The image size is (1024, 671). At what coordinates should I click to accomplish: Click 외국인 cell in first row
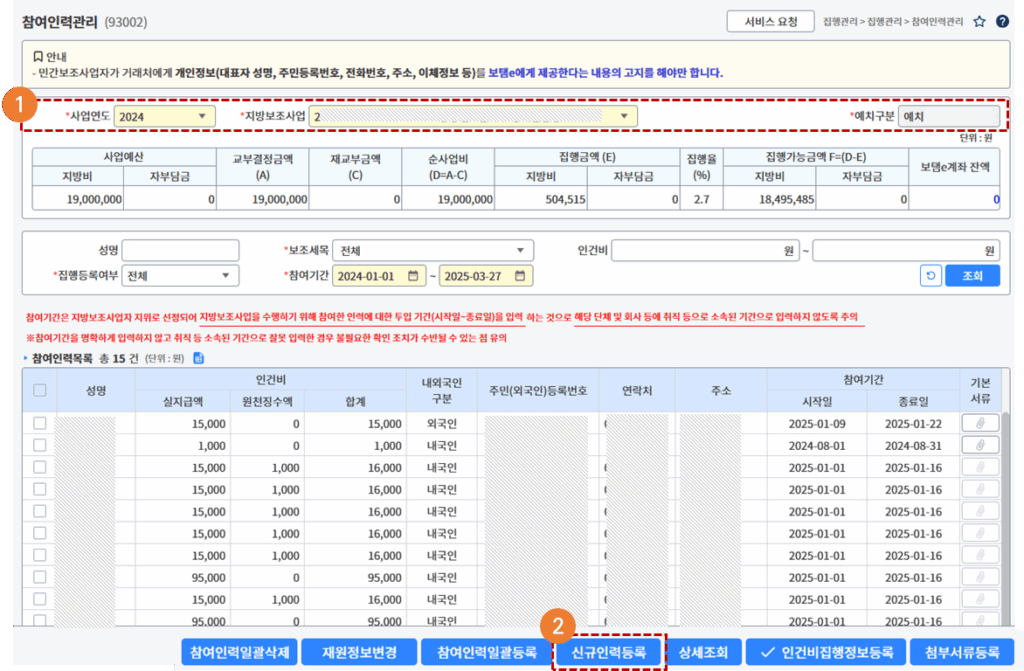click(x=441, y=423)
